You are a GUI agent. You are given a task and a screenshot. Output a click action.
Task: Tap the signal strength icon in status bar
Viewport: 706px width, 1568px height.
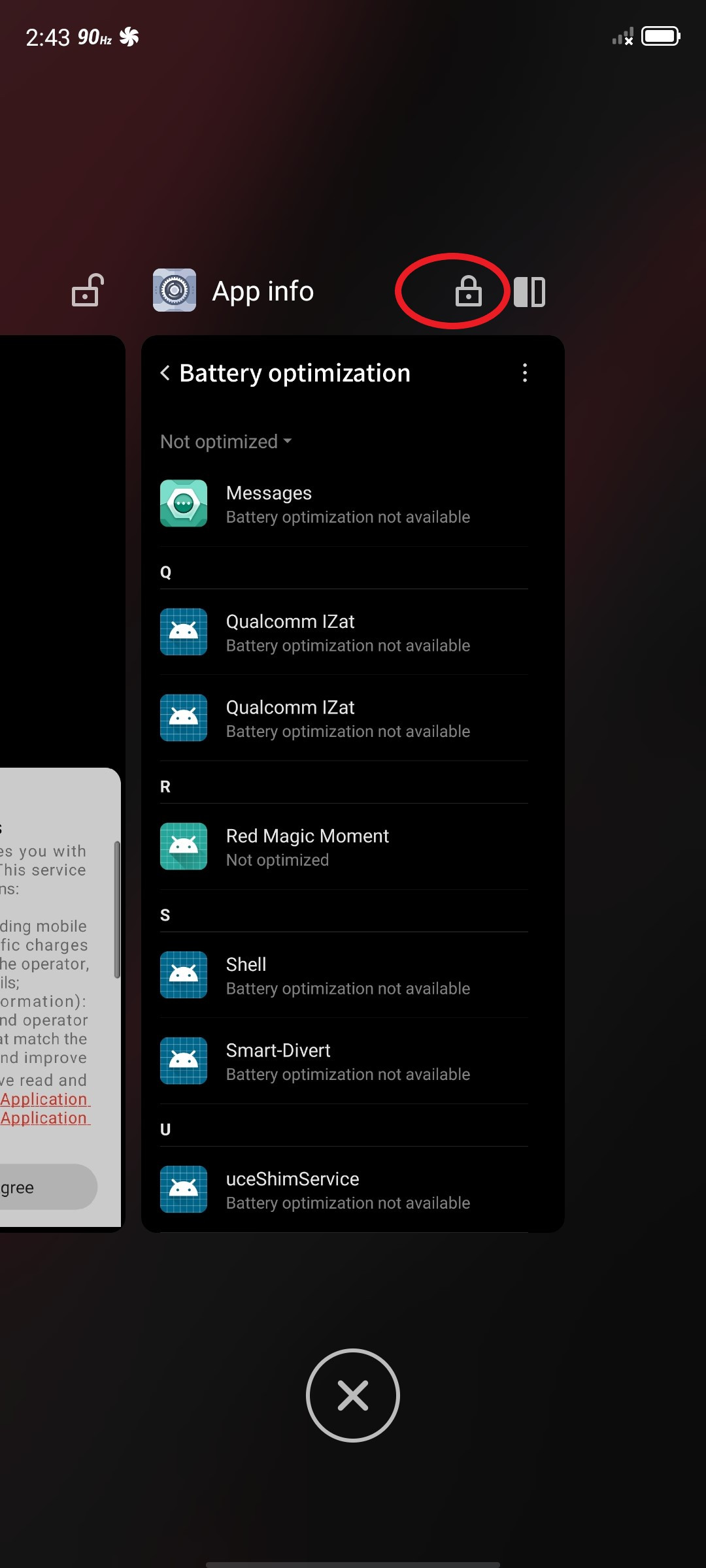click(622, 37)
